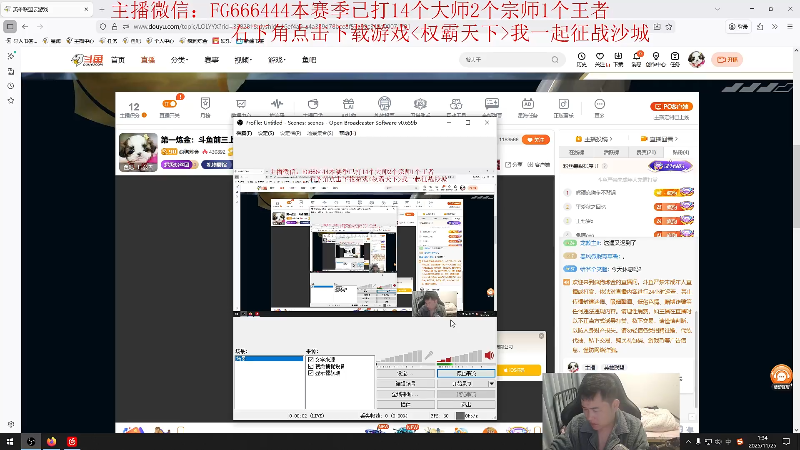This screenshot has width=800, height=450.
Task: Open the browser sidebar settings gear
Action: pos(11,424)
